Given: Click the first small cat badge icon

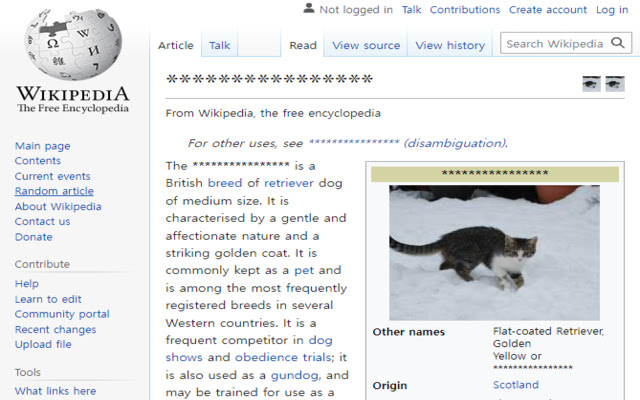Looking at the screenshot, I should click(591, 84).
